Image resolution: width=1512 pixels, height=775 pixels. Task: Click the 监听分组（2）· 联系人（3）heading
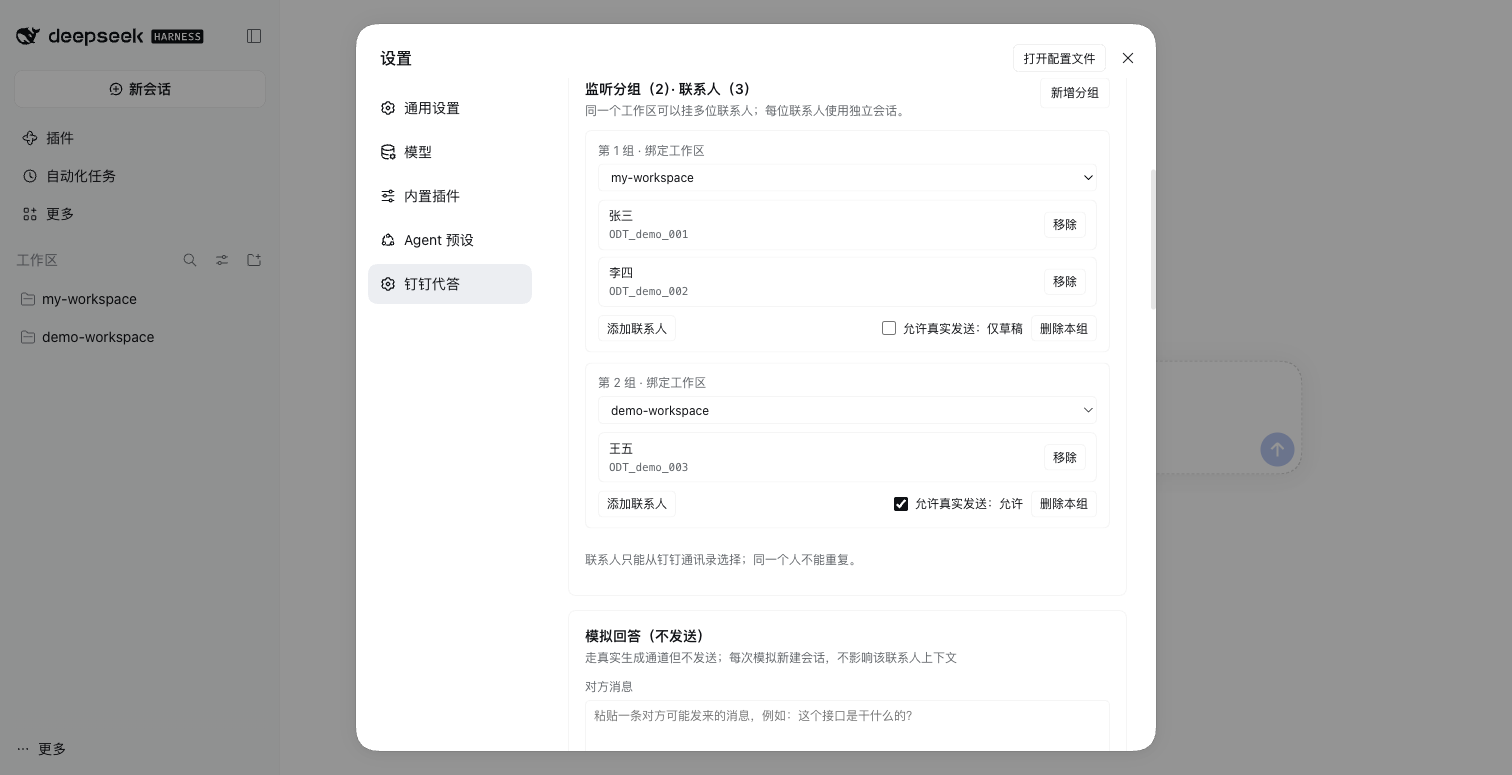click(x=668, y=89)
